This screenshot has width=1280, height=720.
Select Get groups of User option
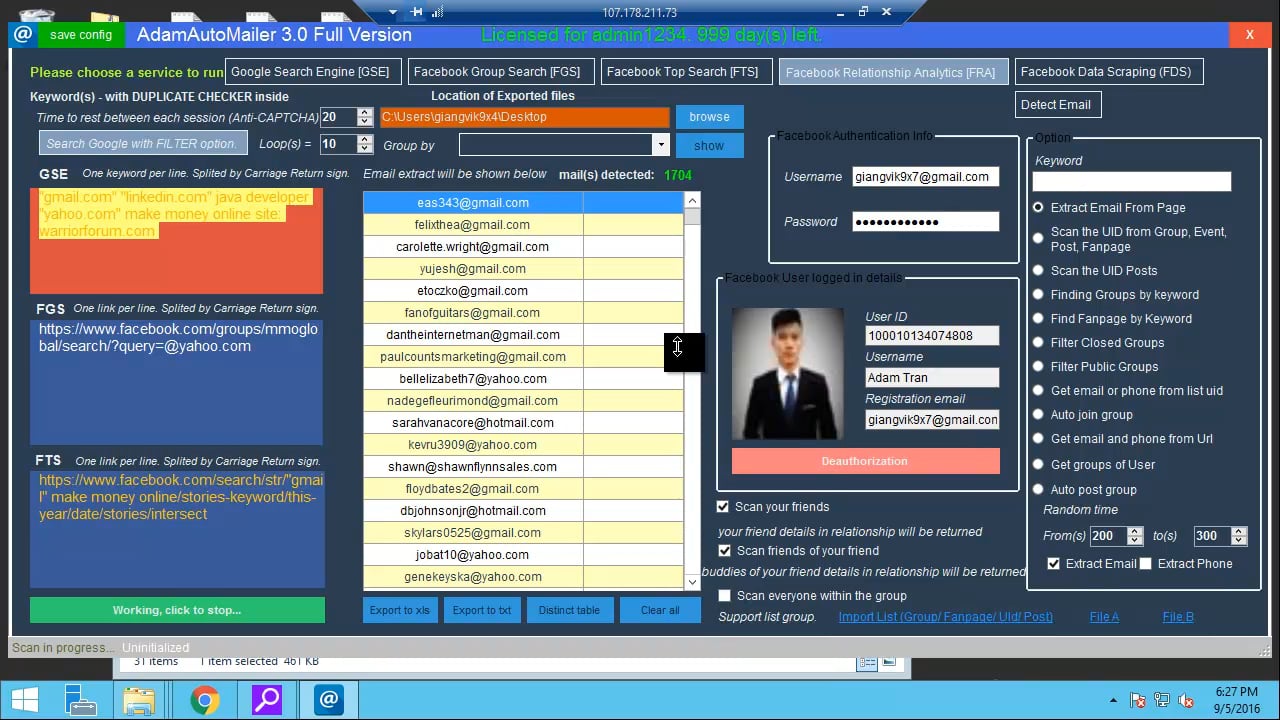click(x=1038, y=464)
